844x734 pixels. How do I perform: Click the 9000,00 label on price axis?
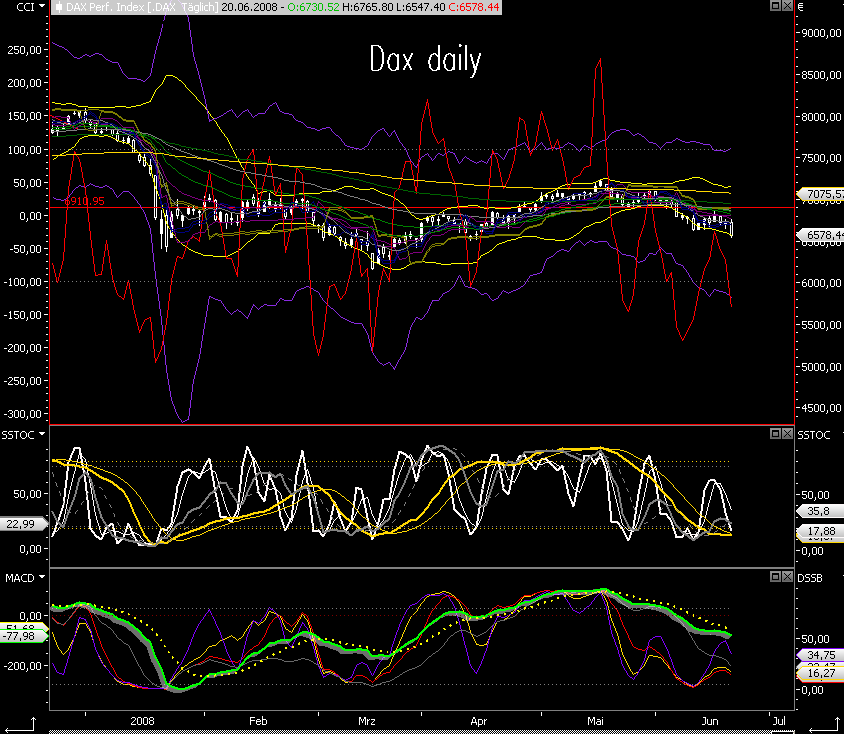click(x=821, y=33)
